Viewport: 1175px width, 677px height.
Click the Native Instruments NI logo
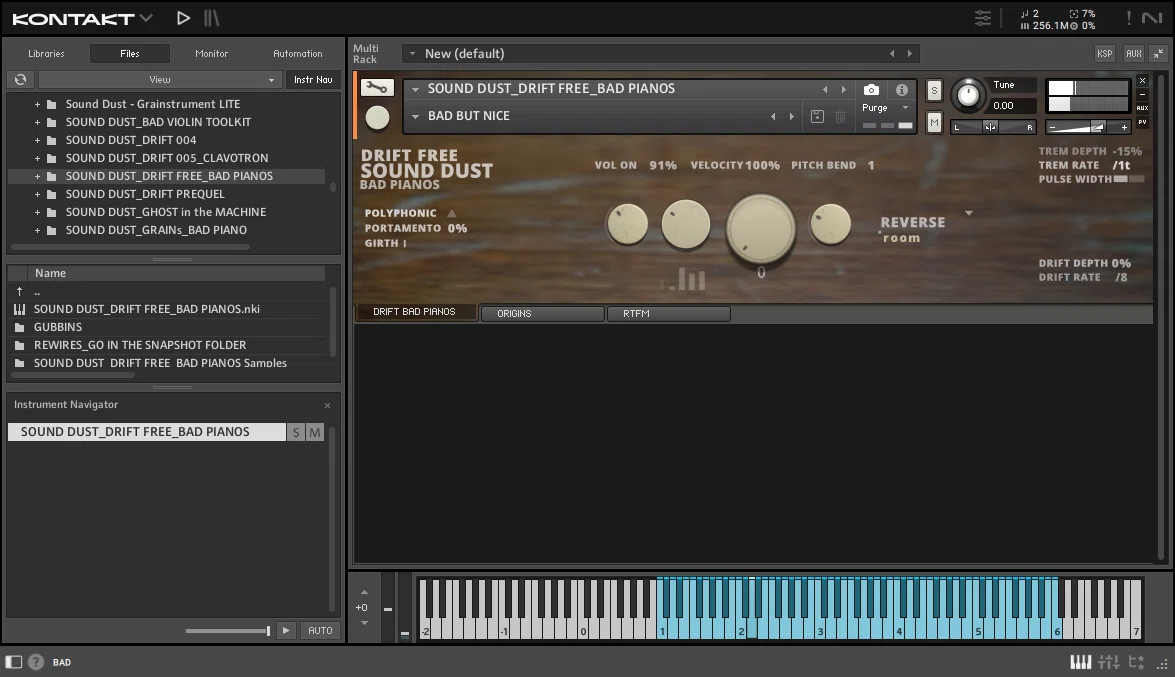tap(1152, 18)
